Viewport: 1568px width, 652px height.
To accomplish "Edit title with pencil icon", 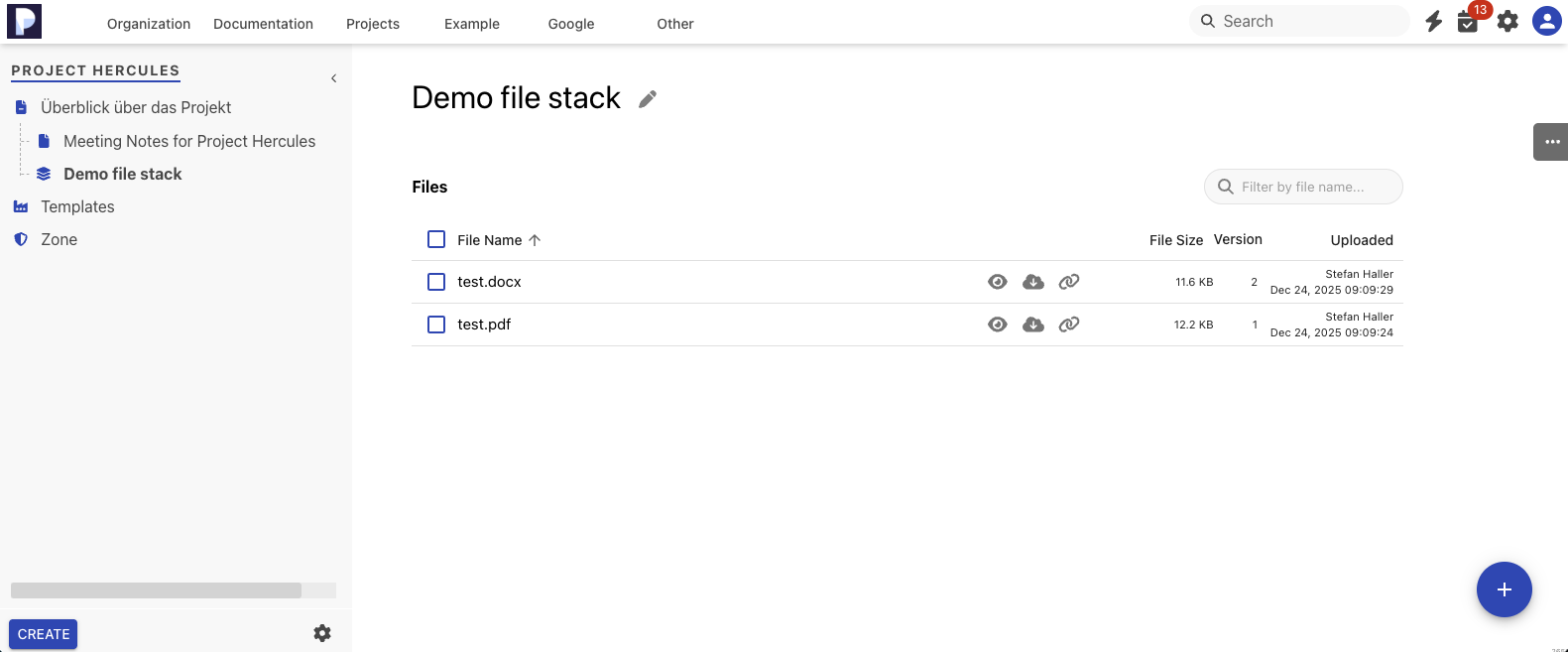I will 648,99.
